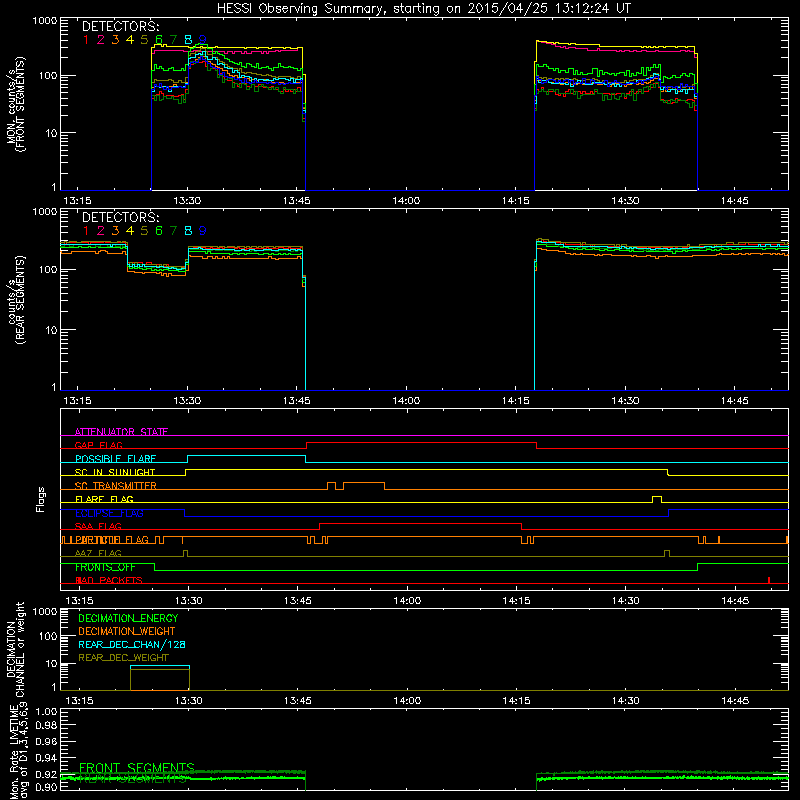
Task: Click the 0.98 y-axis label in livetime plot
Action: (x=46, y=726)
